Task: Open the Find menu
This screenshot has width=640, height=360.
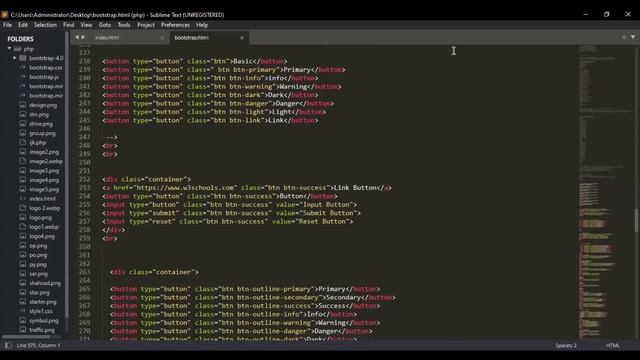Action: [x=69, y=25]
